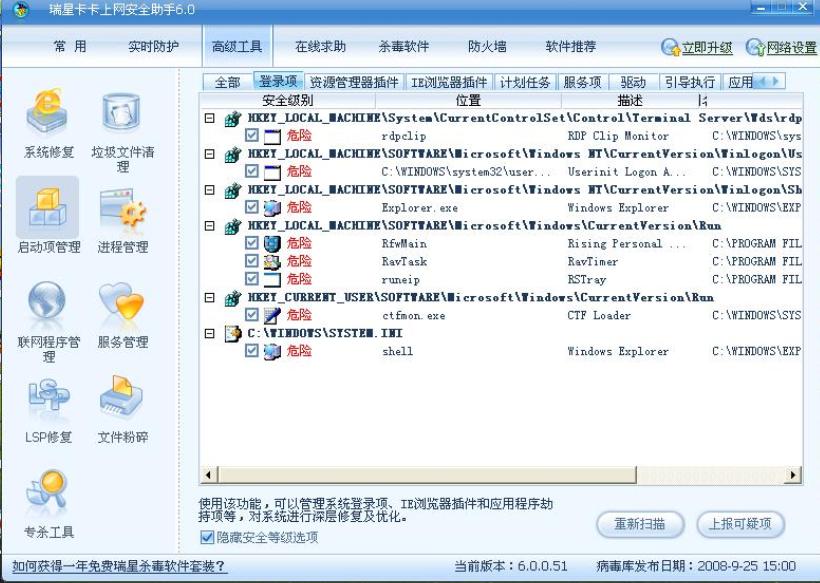Open the 文件粉碎 file shredder

(121, 397)
